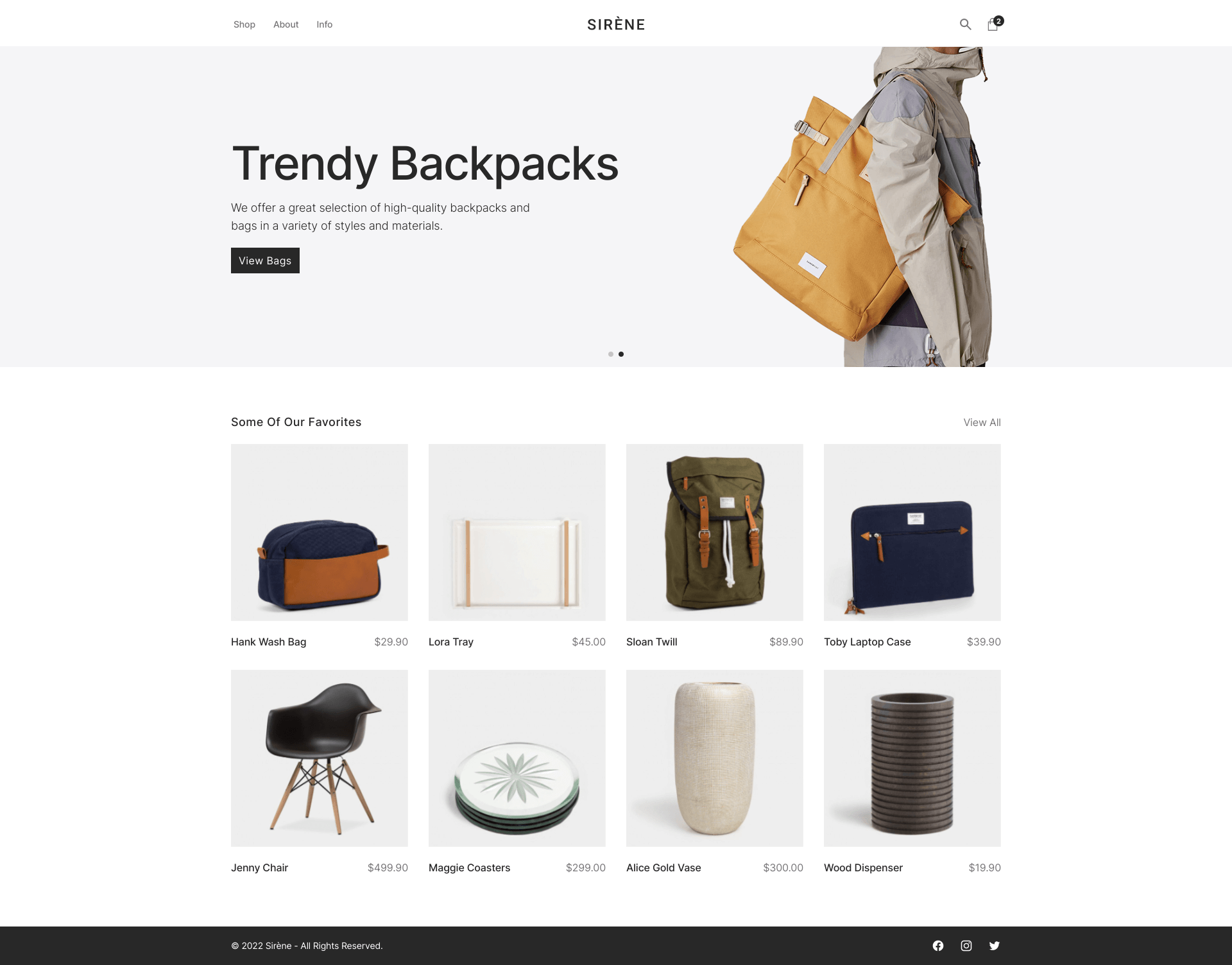Image resolution: width=1232 pixels, height=965 pixels.
Task: Click the Sirène logo center header
Action: pyautogui.click(x=616, y=24)
